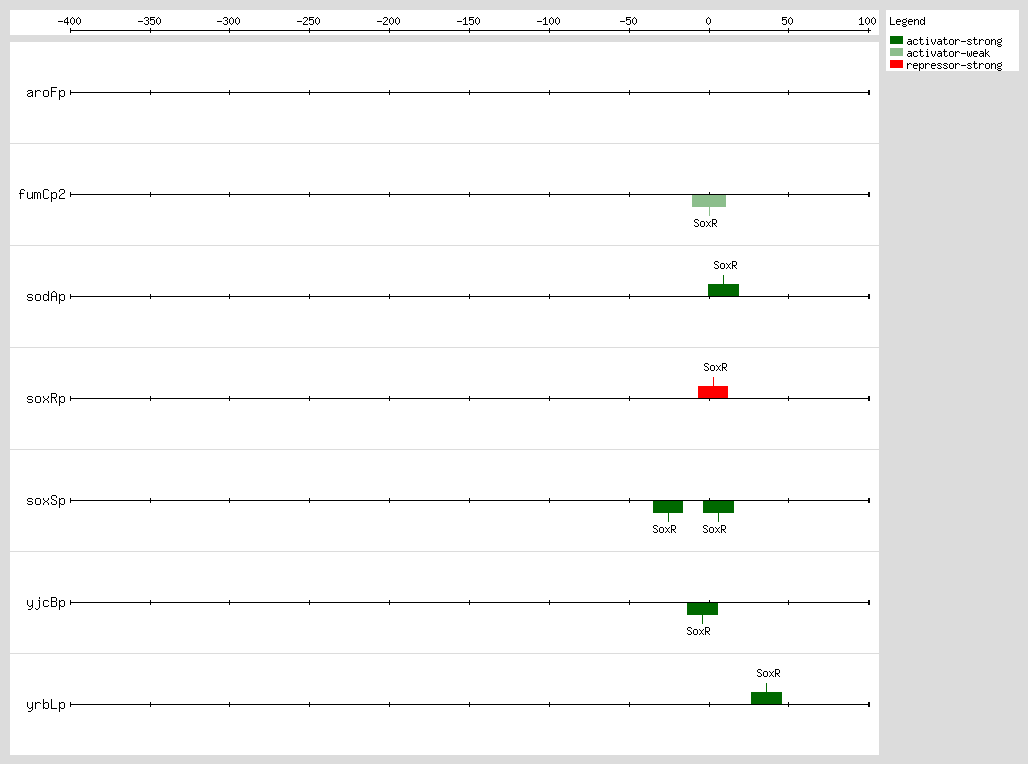Click the right SoxR label under soxSp
Viewport: 1028px width, 764px height.
(715, 529)
